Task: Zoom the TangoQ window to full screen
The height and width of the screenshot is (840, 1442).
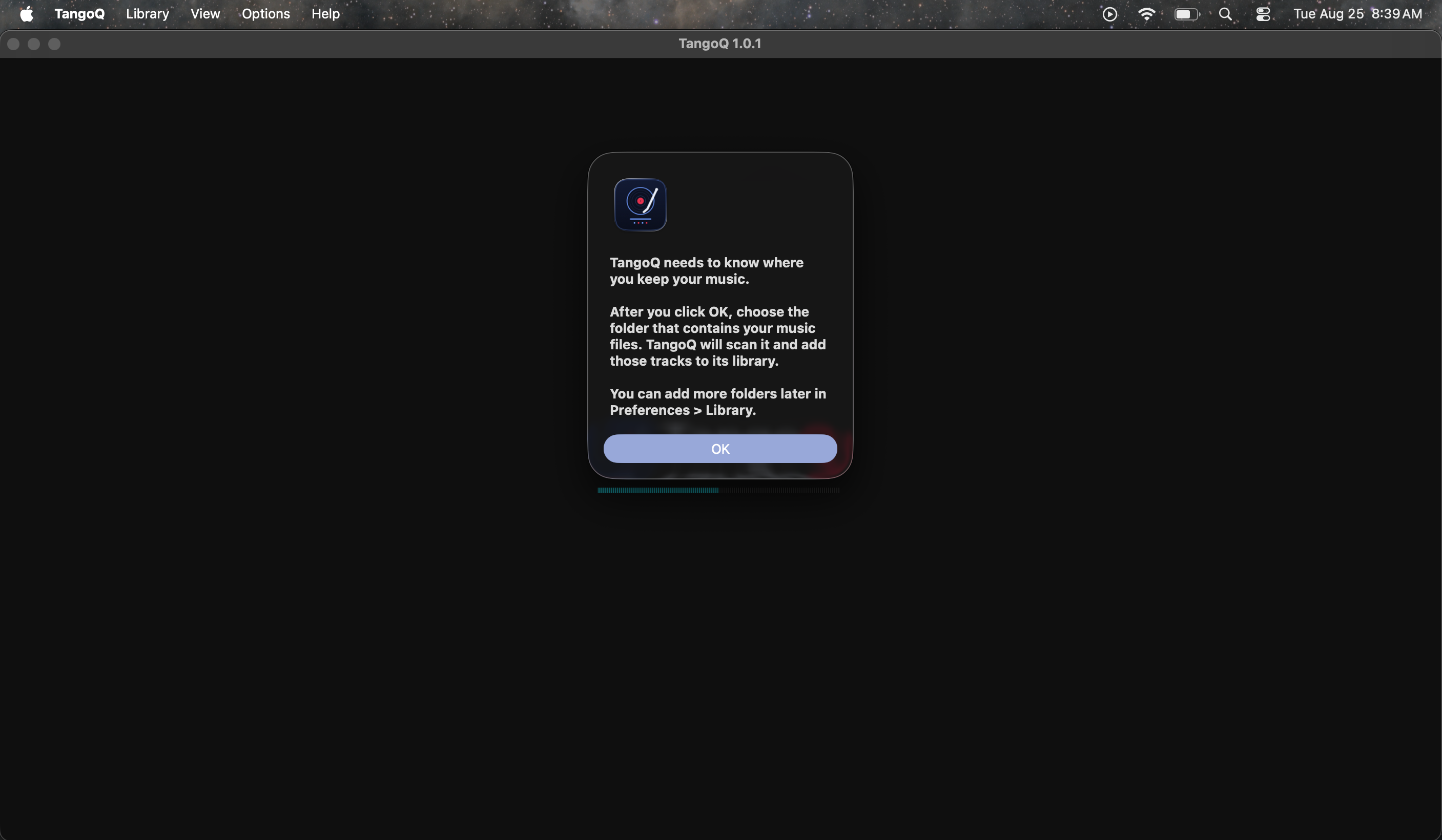Action: [54, 44]
